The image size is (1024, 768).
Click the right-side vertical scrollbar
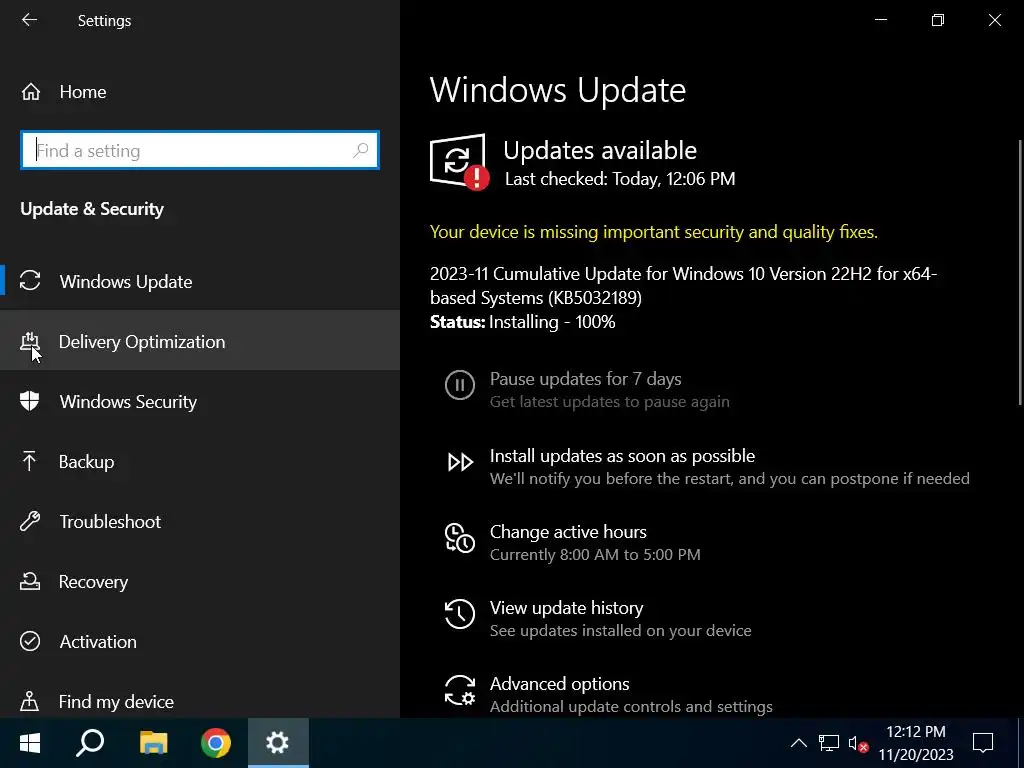pos(1020,271)
